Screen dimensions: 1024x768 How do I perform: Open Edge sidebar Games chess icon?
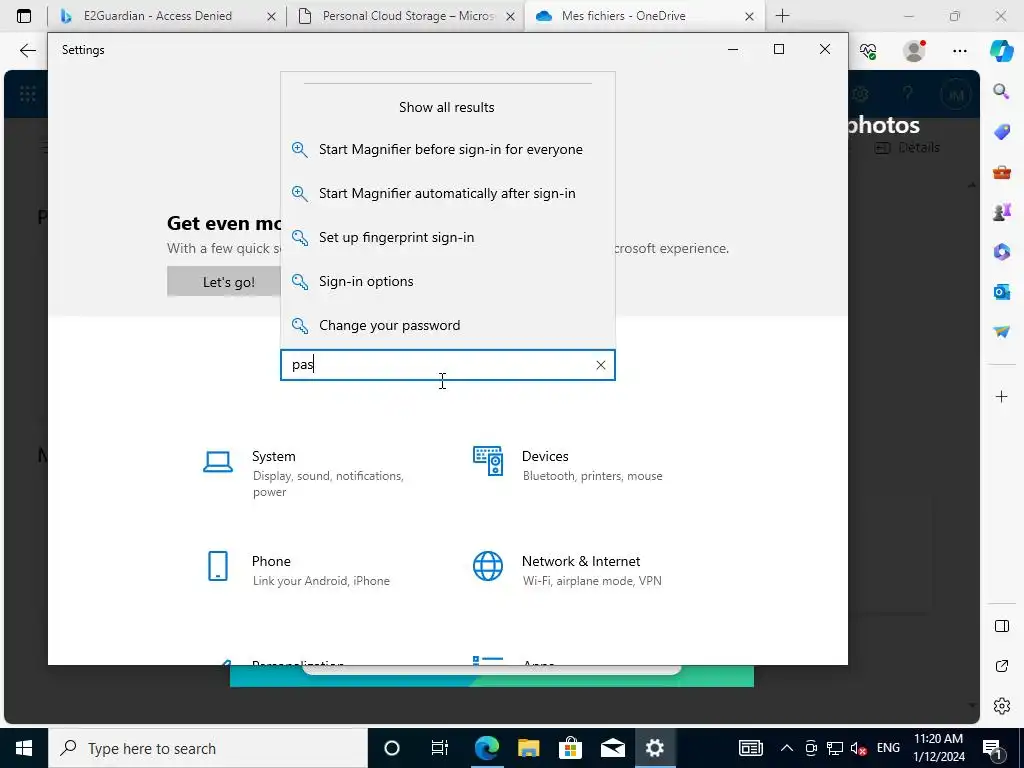tap(1001, 212)
